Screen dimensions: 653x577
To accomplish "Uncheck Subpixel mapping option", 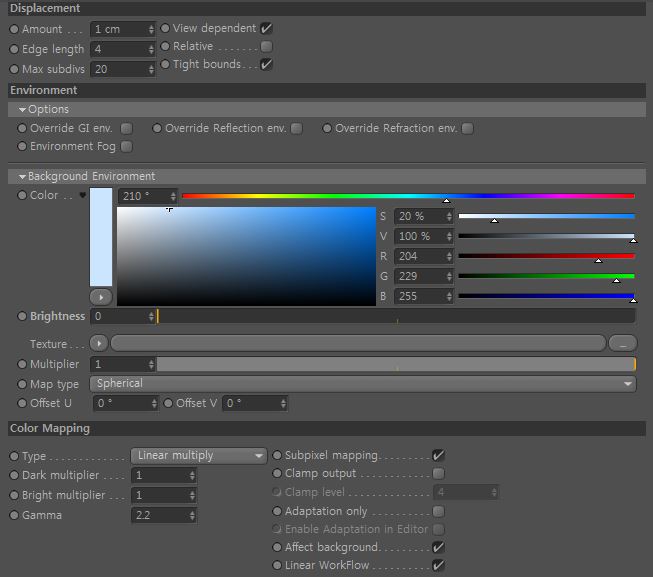I will (438, 455).
